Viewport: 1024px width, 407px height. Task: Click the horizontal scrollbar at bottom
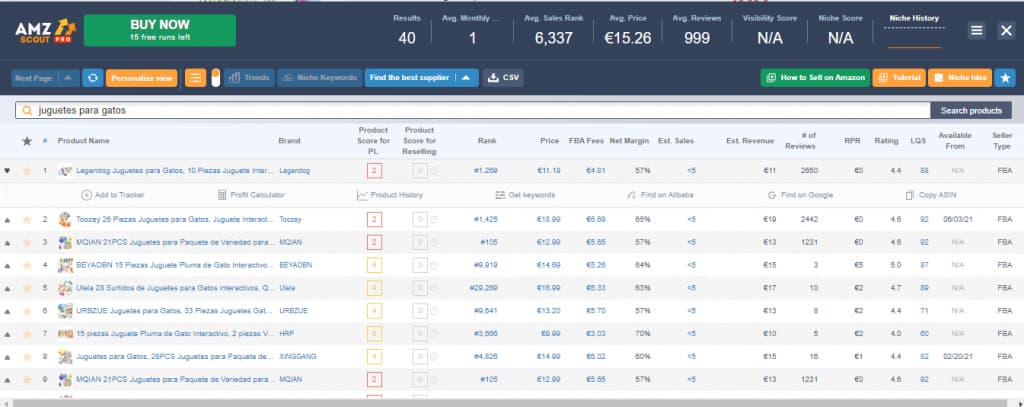512,403
